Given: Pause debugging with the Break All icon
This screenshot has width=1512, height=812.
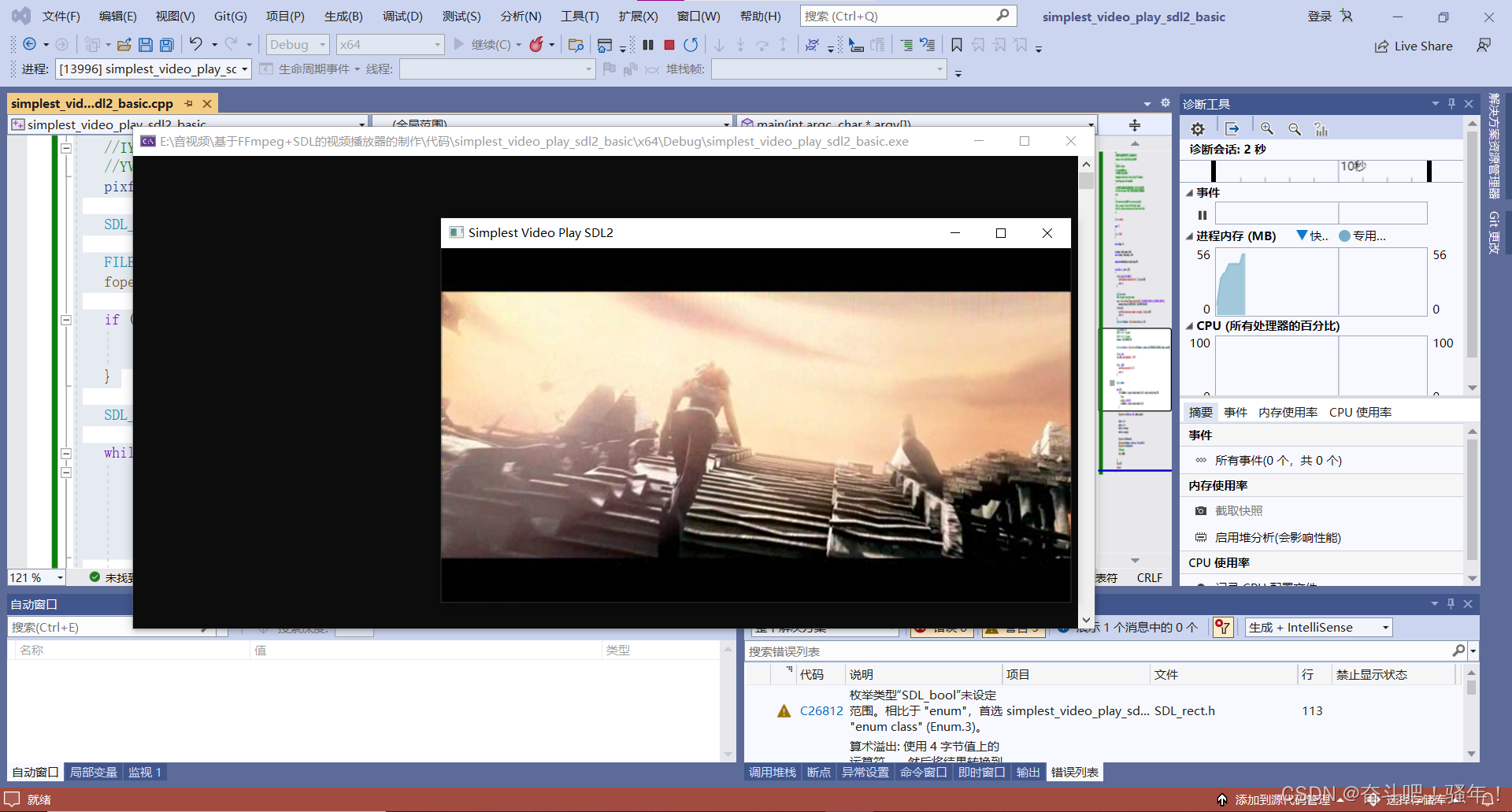Looking at the screenshot, I should tap(648, 45).
